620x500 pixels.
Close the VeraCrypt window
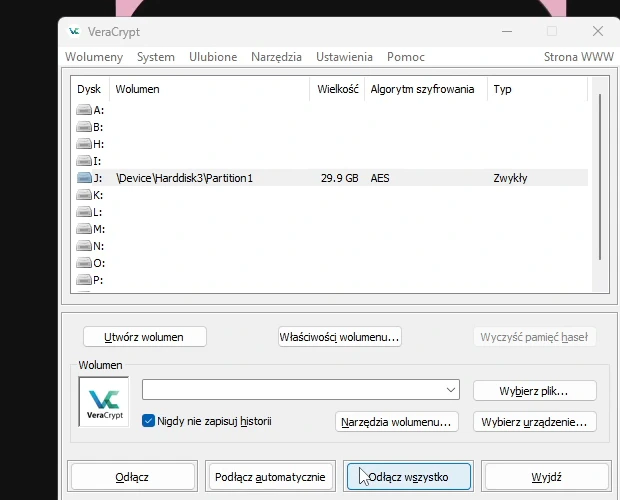point(597,31)
